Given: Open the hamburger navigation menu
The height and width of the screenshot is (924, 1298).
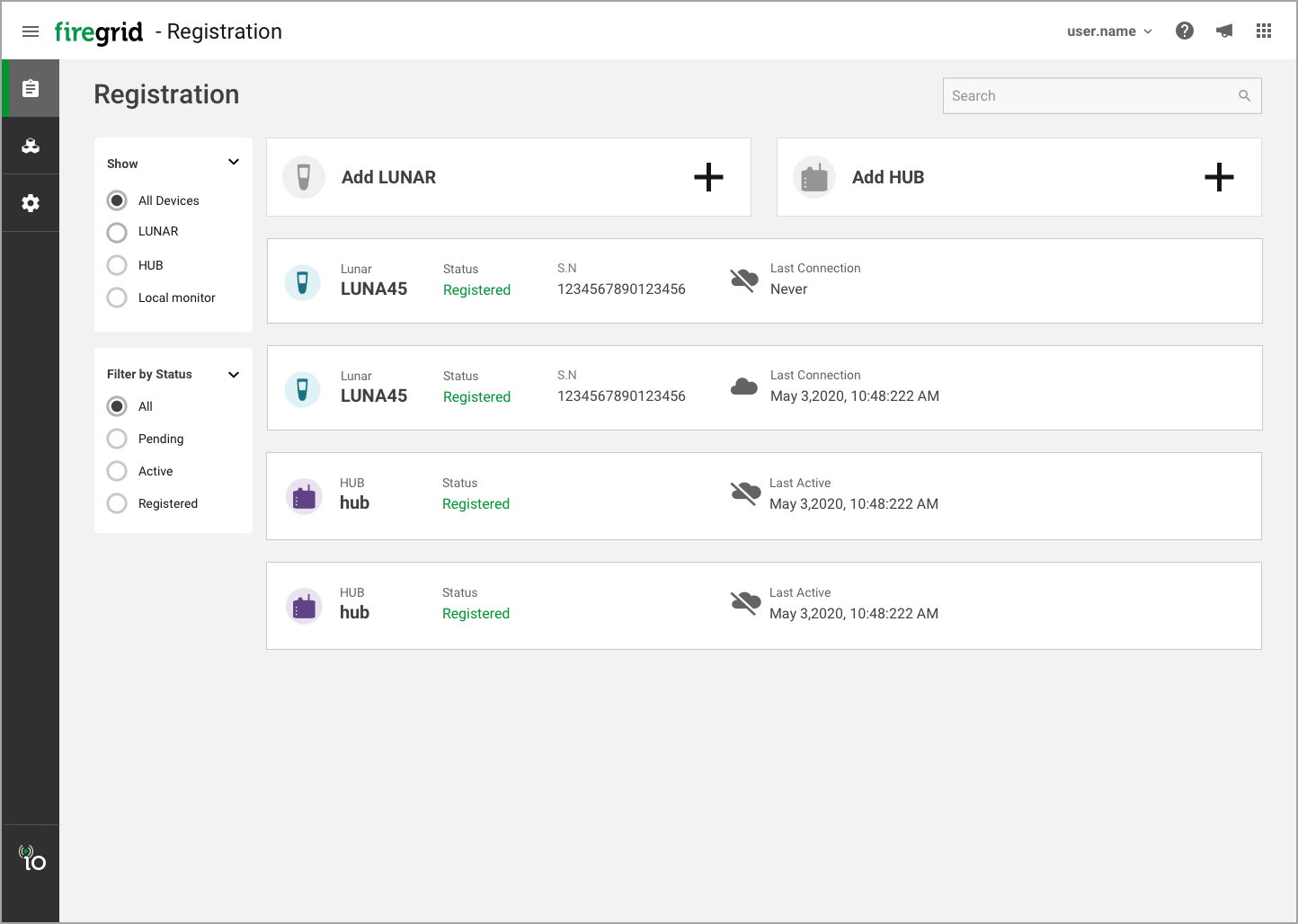Looking at the screenshot, I should click(31, 31).
